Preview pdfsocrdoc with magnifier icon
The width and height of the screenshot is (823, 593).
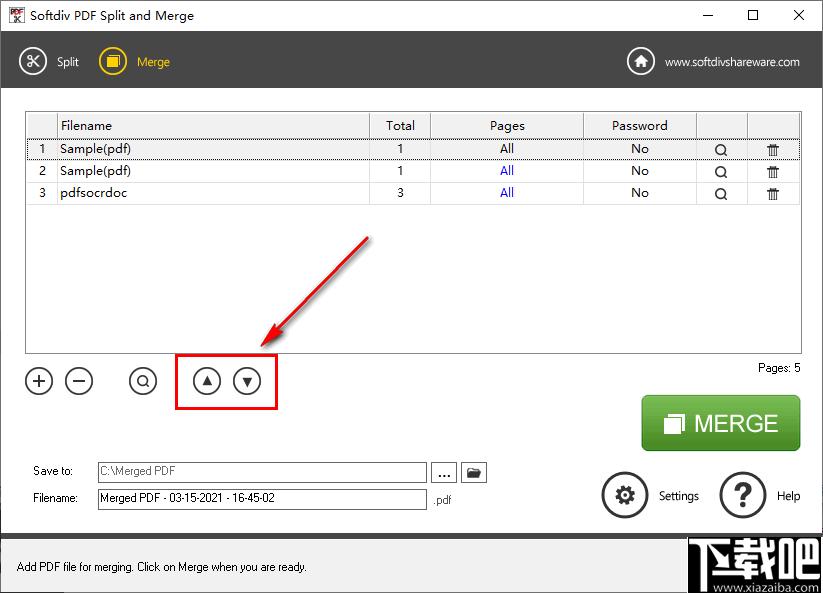pyautogui.click(x=721, y=194)
